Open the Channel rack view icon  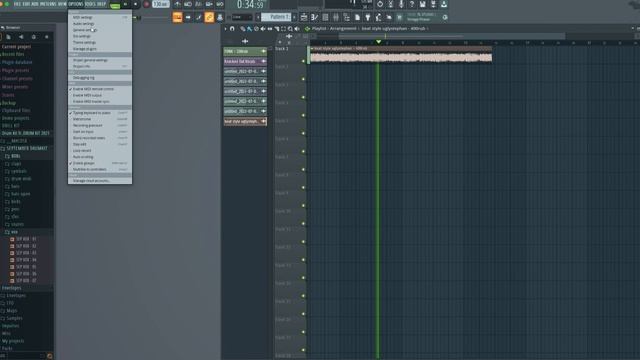click(x=325, y=17)
